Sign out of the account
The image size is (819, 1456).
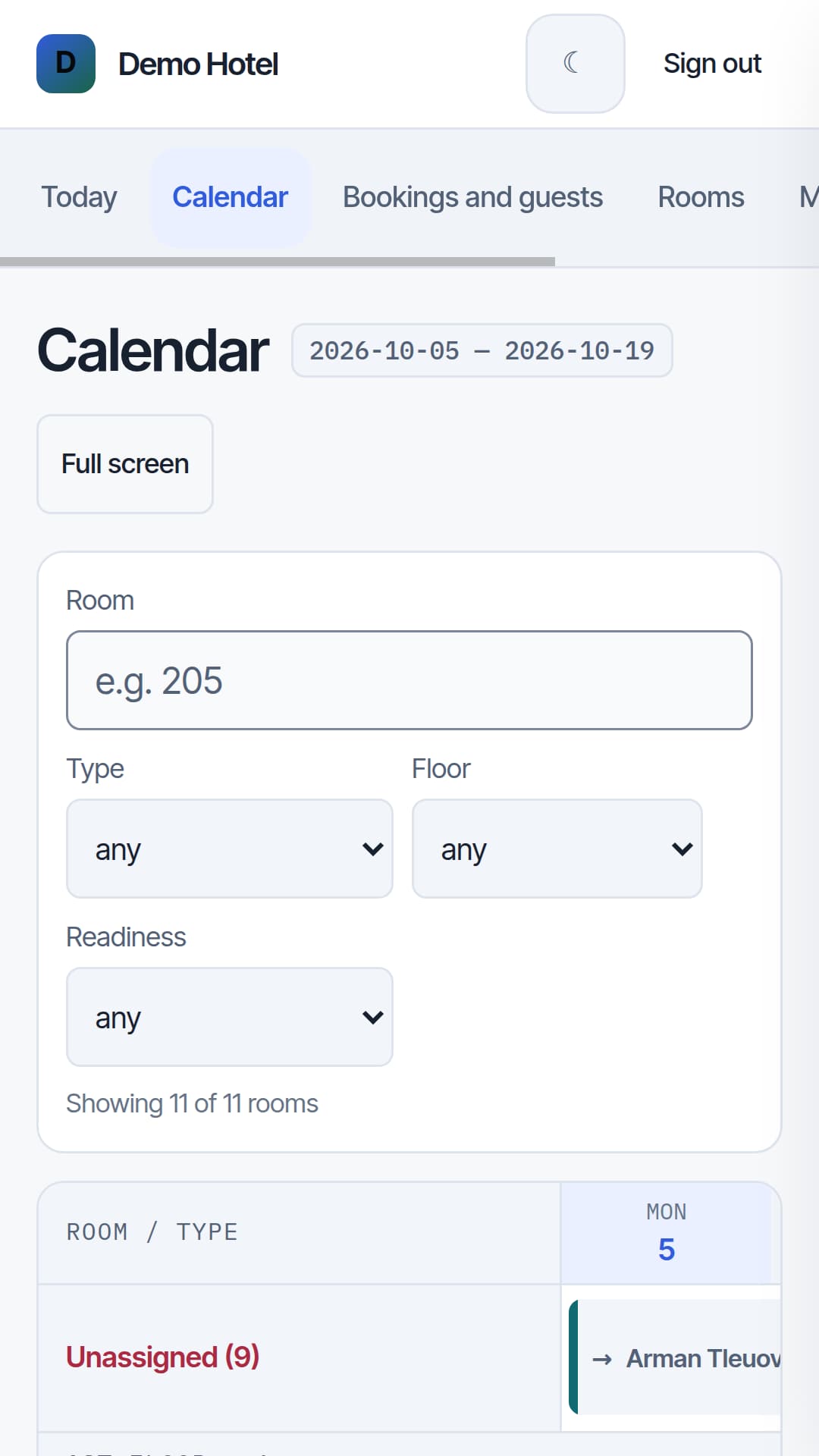tap(712, 64)
